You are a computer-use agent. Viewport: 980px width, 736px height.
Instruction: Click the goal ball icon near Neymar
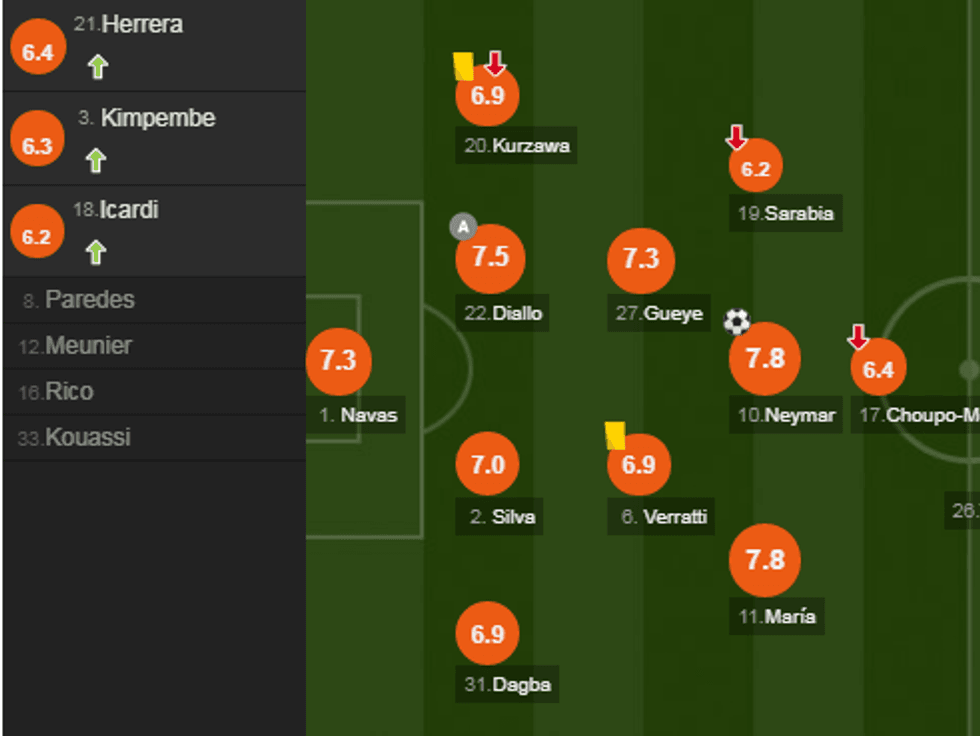pyautogui.click(x=737, y=321)
